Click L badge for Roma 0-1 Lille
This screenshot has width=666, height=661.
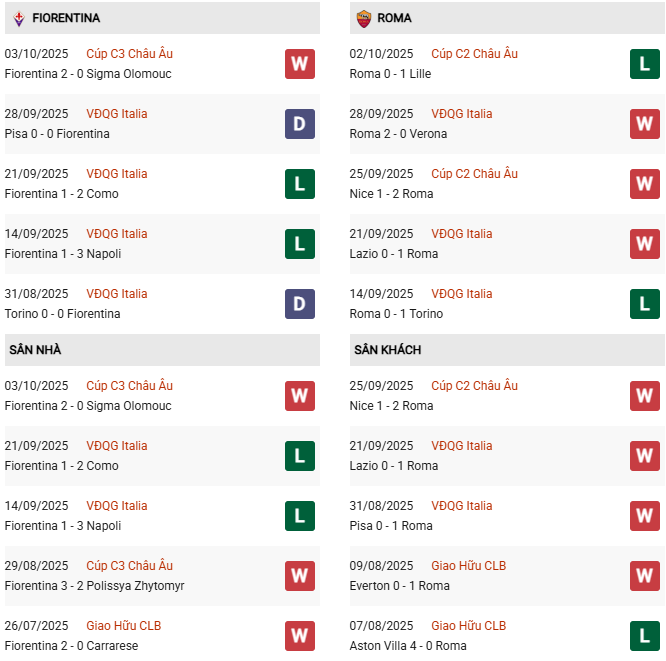click(644, 64)
